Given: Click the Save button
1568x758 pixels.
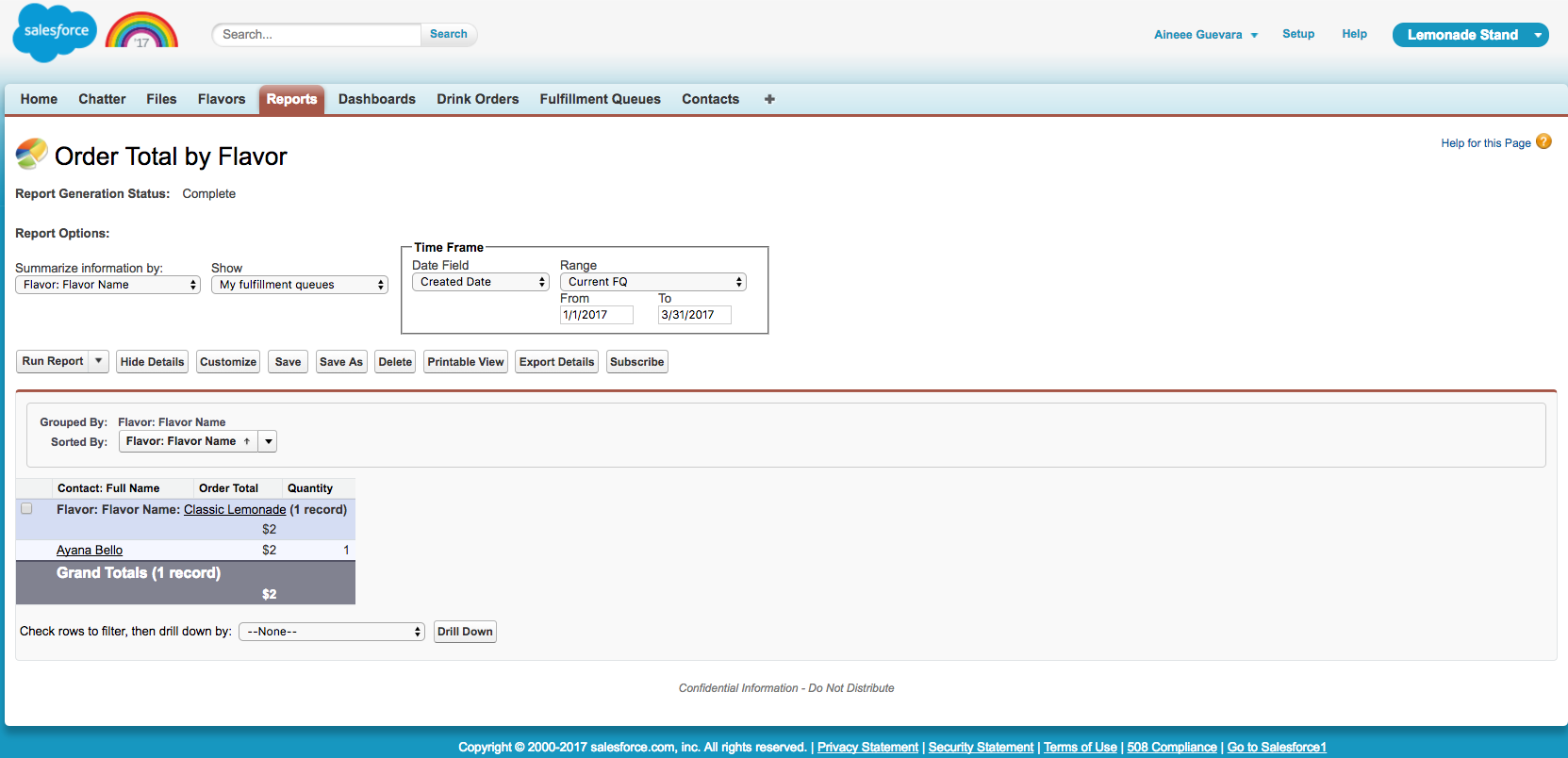Looking at the screenshot, I should 289,362.
